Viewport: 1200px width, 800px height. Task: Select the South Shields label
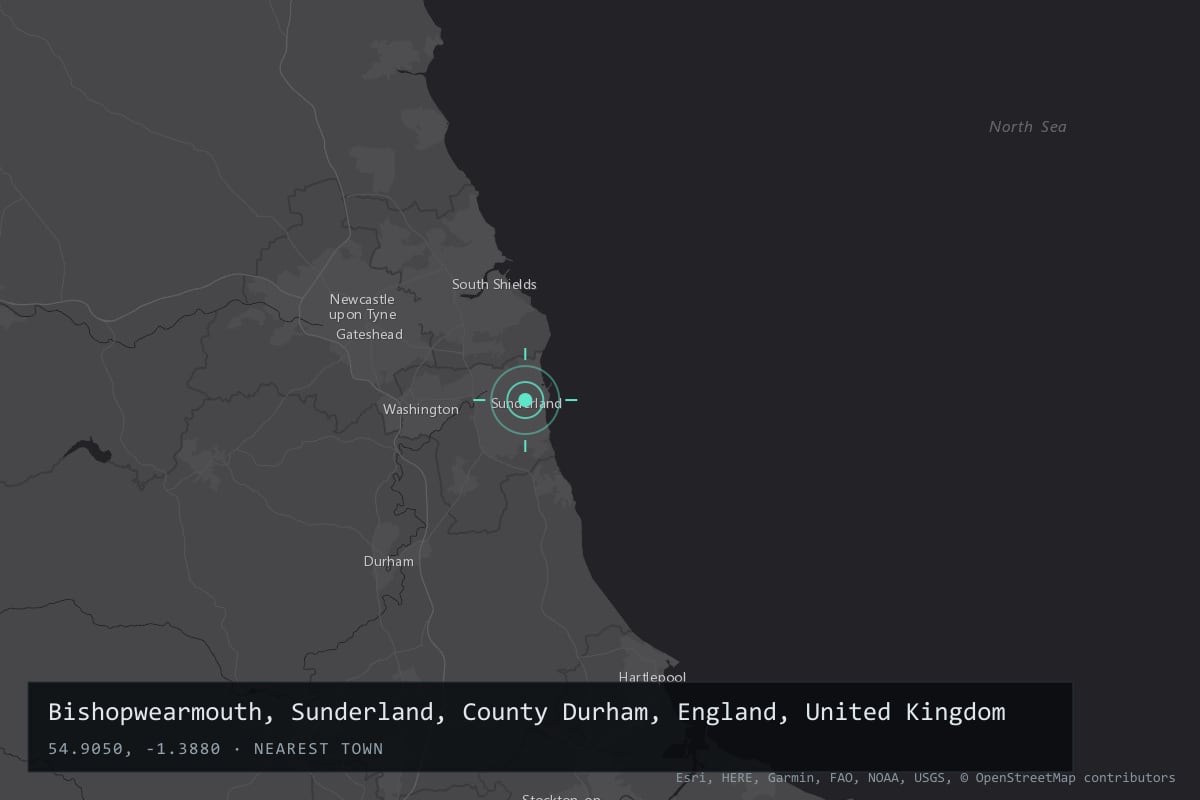pos(494,284)
